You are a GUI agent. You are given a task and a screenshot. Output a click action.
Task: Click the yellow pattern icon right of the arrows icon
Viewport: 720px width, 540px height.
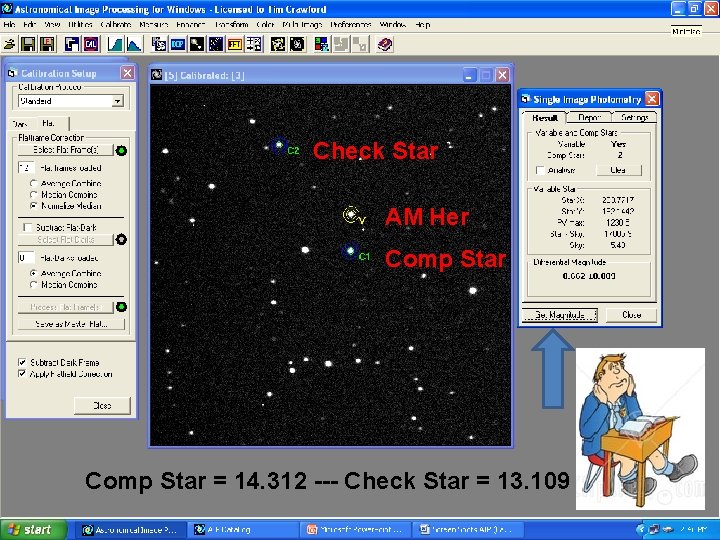click(278, 45)
